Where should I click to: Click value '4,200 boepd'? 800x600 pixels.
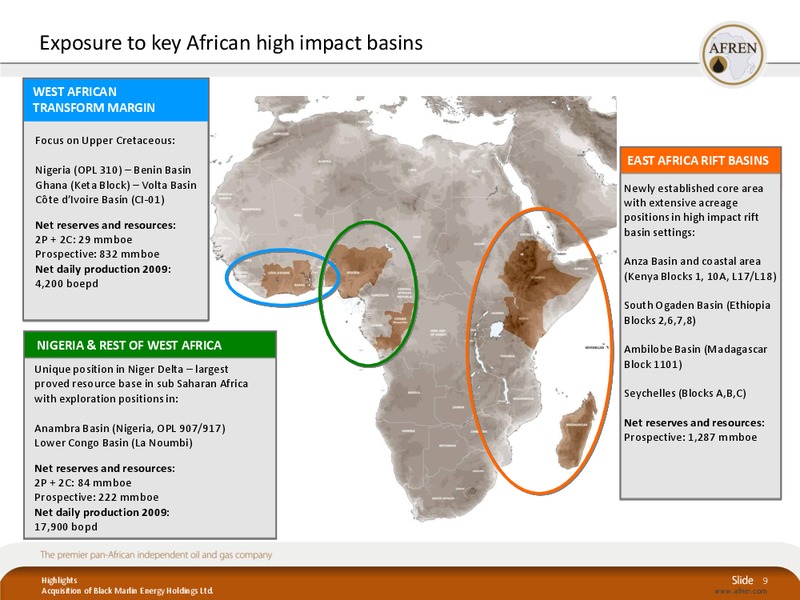pos(67,284)
